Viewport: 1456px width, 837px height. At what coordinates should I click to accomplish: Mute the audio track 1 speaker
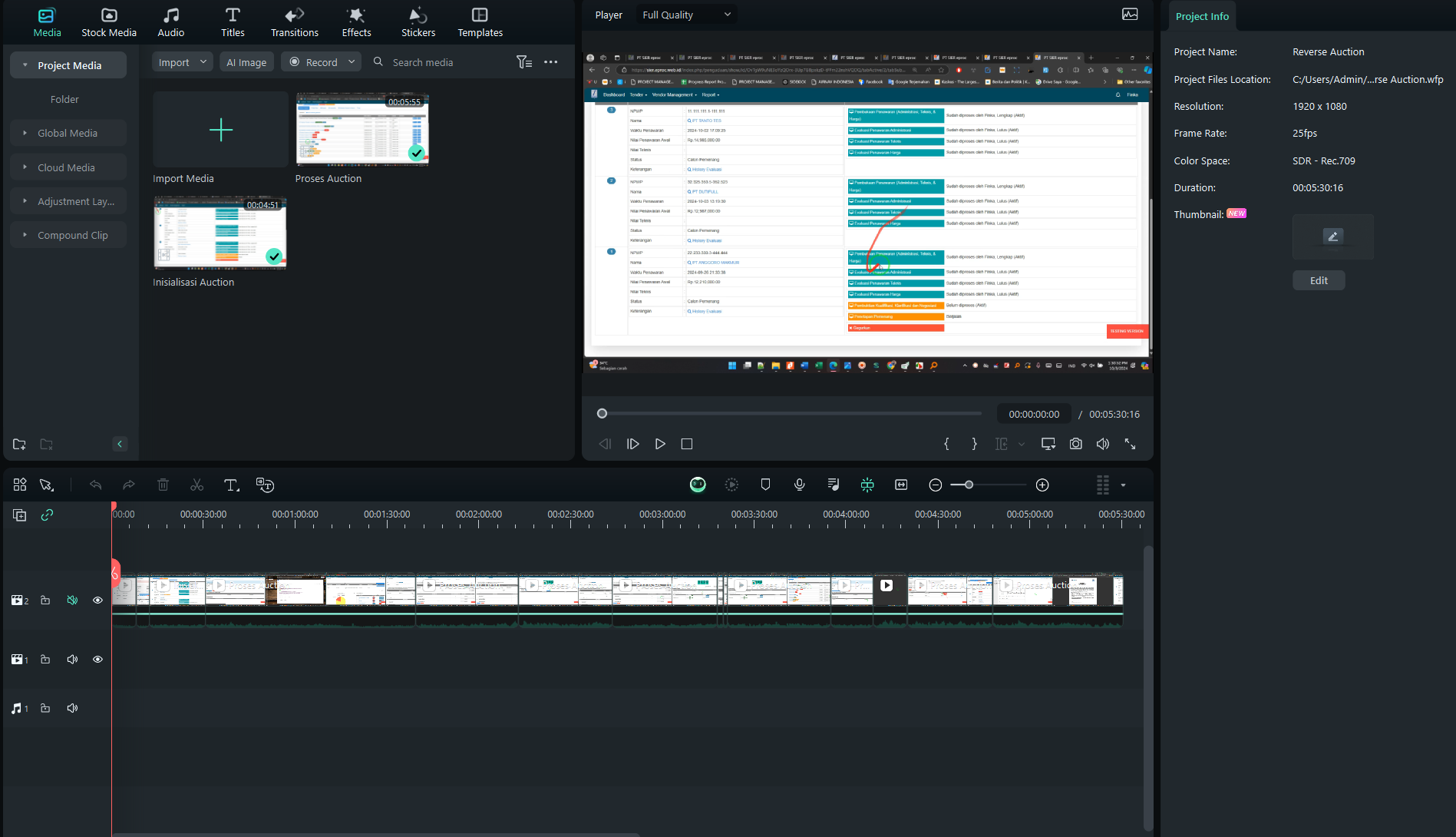click(72, 708)
